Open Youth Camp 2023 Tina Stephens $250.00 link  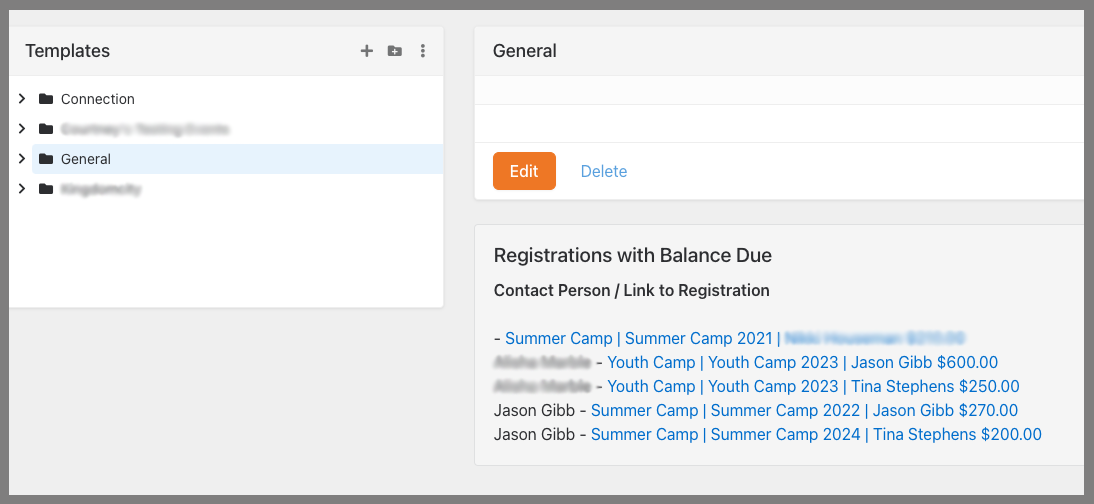point(813,386)
